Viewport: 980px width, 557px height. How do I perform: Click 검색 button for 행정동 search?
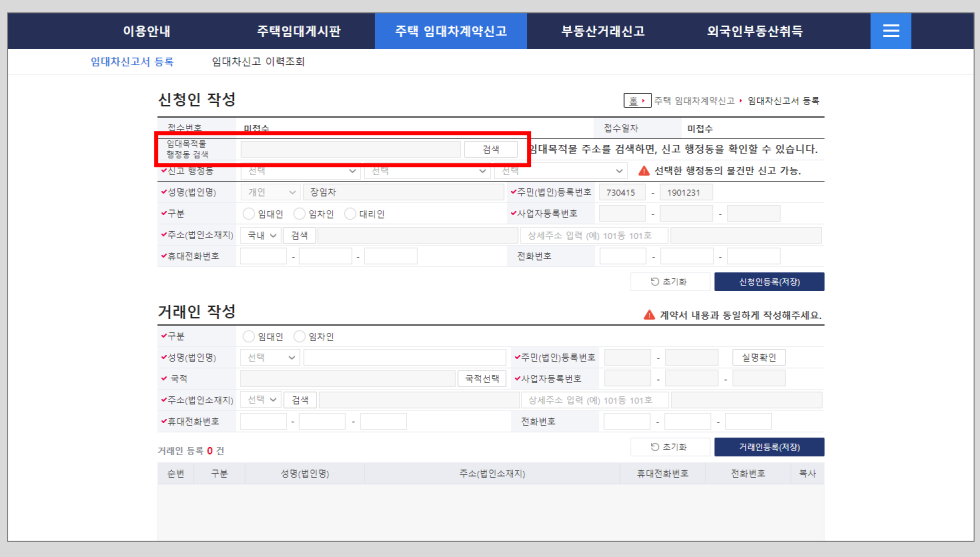coord(491,149)
